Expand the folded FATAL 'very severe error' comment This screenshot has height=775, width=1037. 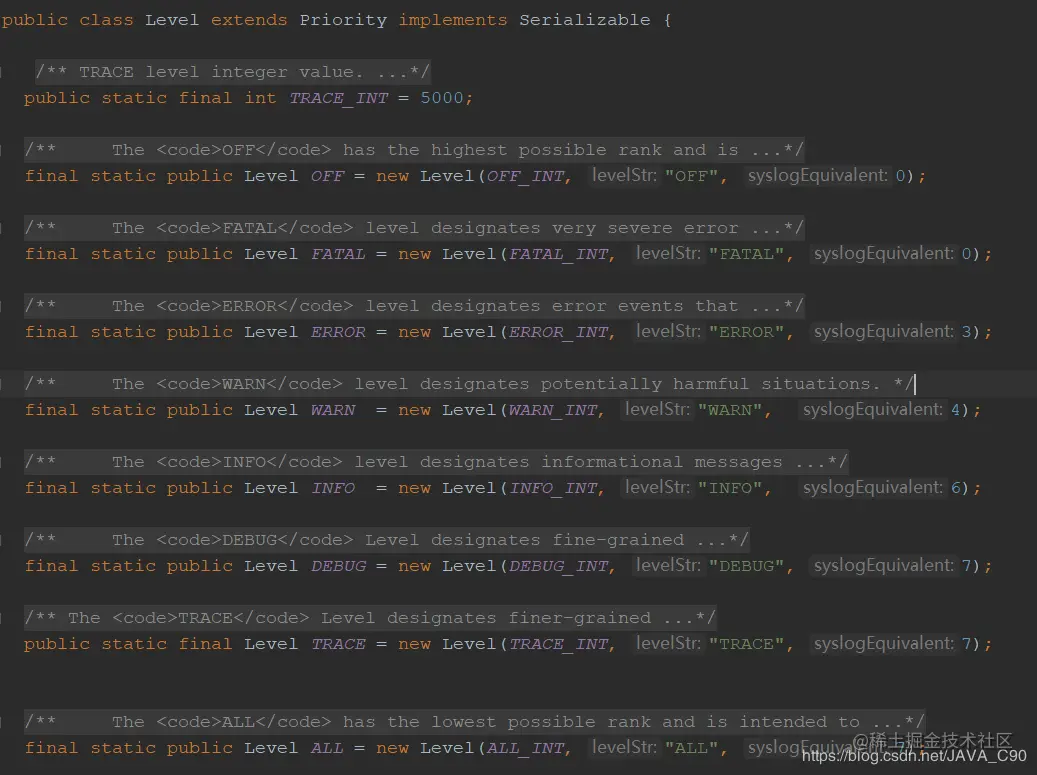(x=414, y=227)
